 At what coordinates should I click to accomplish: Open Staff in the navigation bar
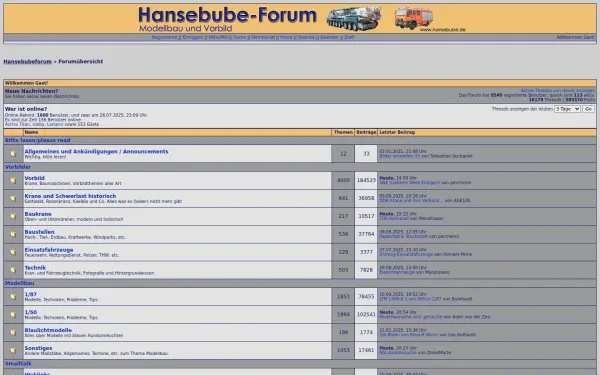click(x=349, y=37)
